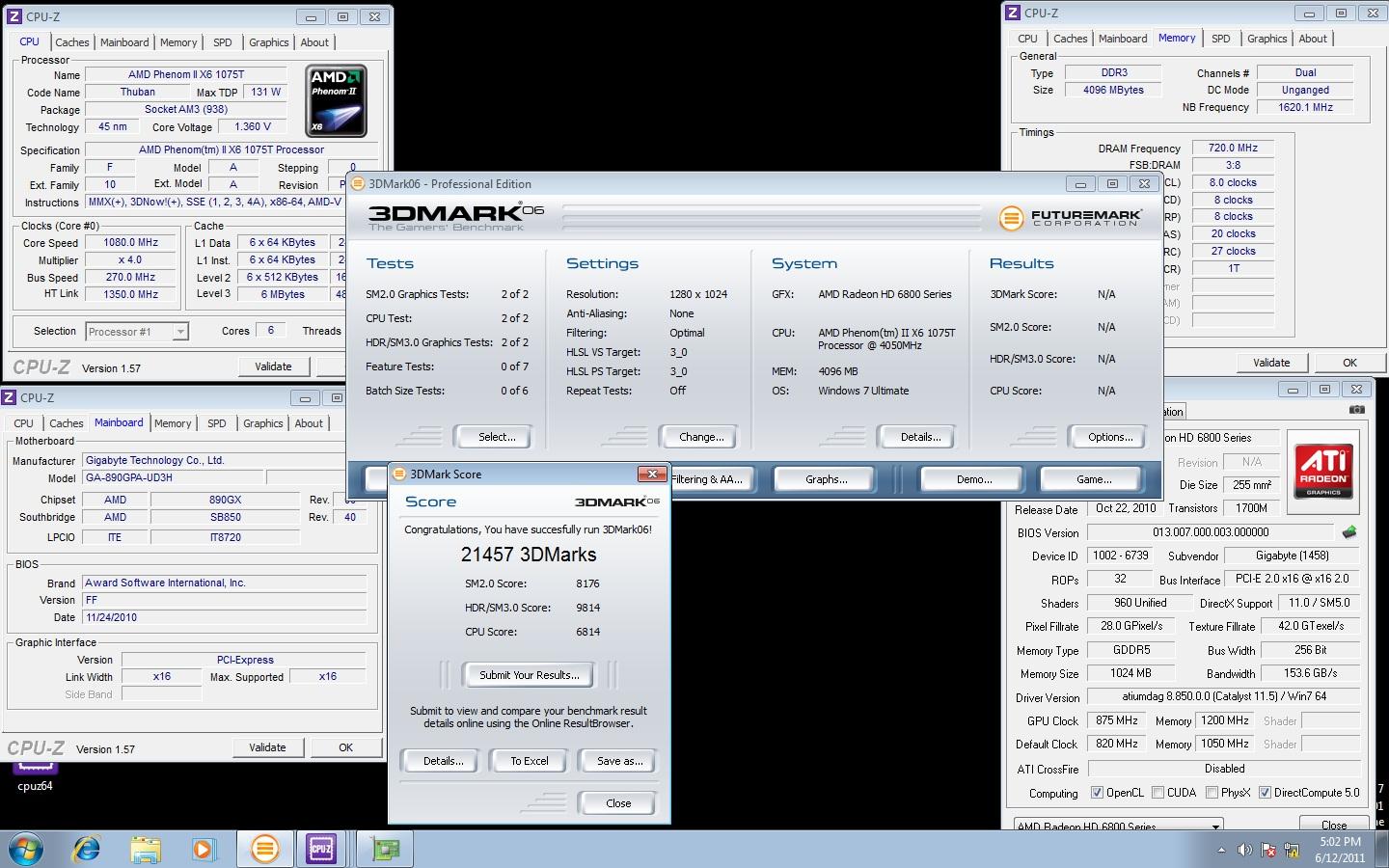Click Validate in the memory CPU-Z window
Screen dimensions: 1389x868
coord(1271,363)
